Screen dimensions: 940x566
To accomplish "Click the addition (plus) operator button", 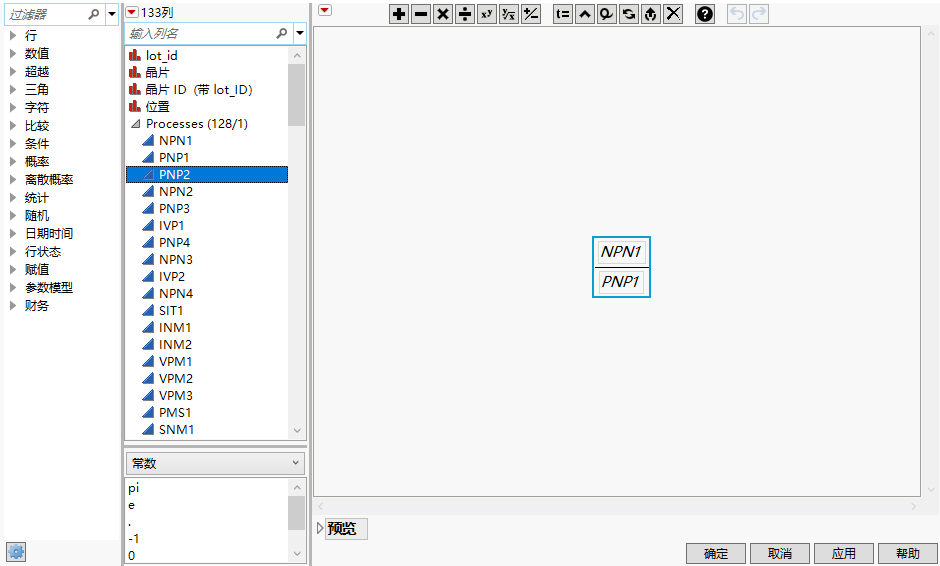I will (399, 14).
